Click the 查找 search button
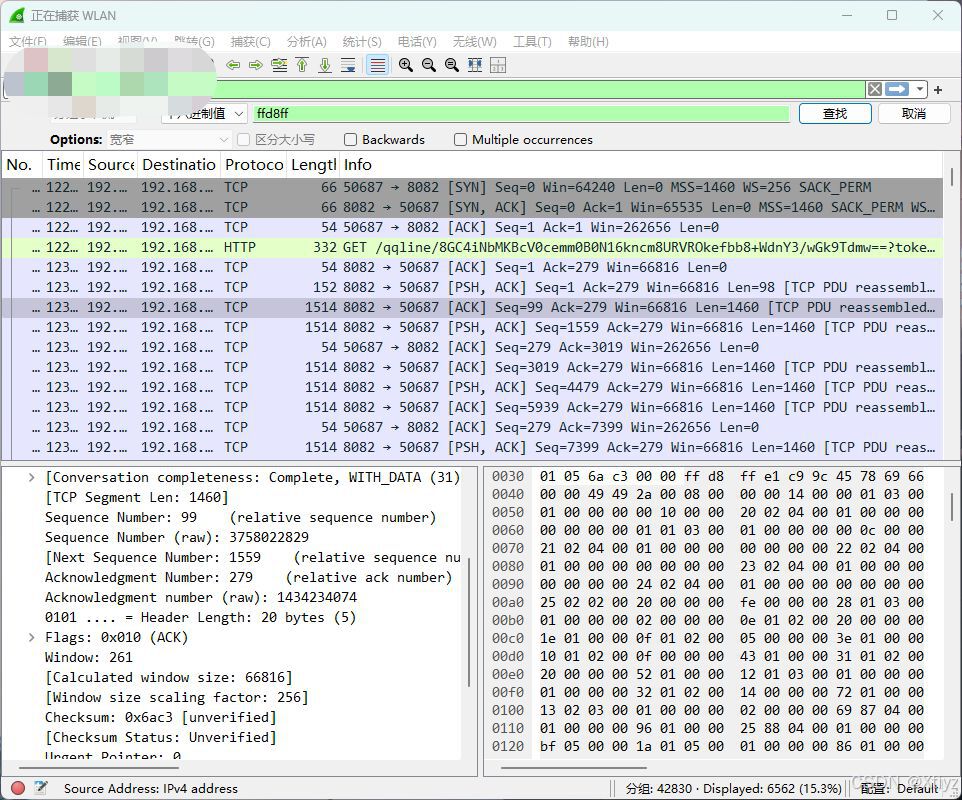This screenshot has width=962, height=800. [835, 113]
